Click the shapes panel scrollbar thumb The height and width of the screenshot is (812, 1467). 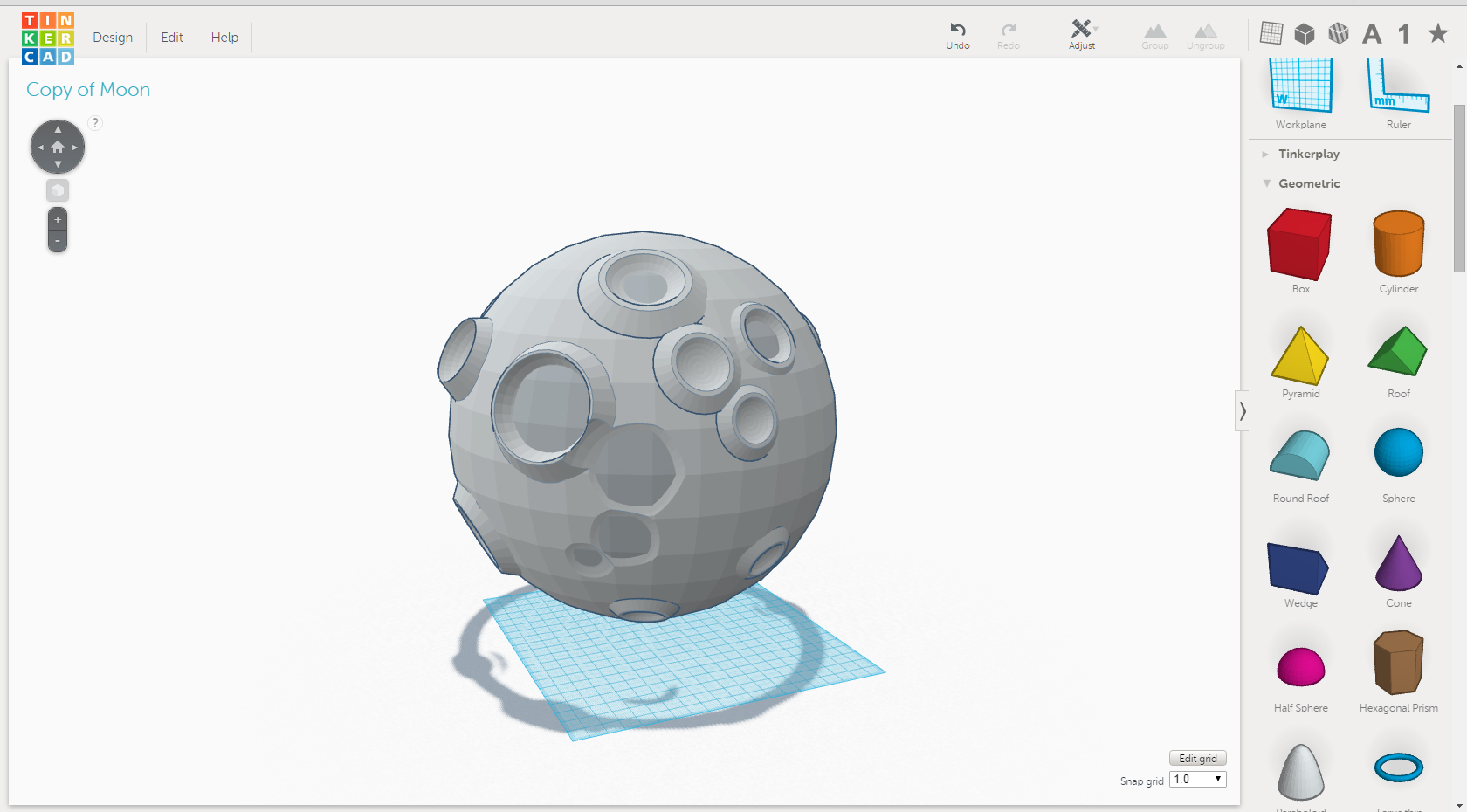[1459, 188]
